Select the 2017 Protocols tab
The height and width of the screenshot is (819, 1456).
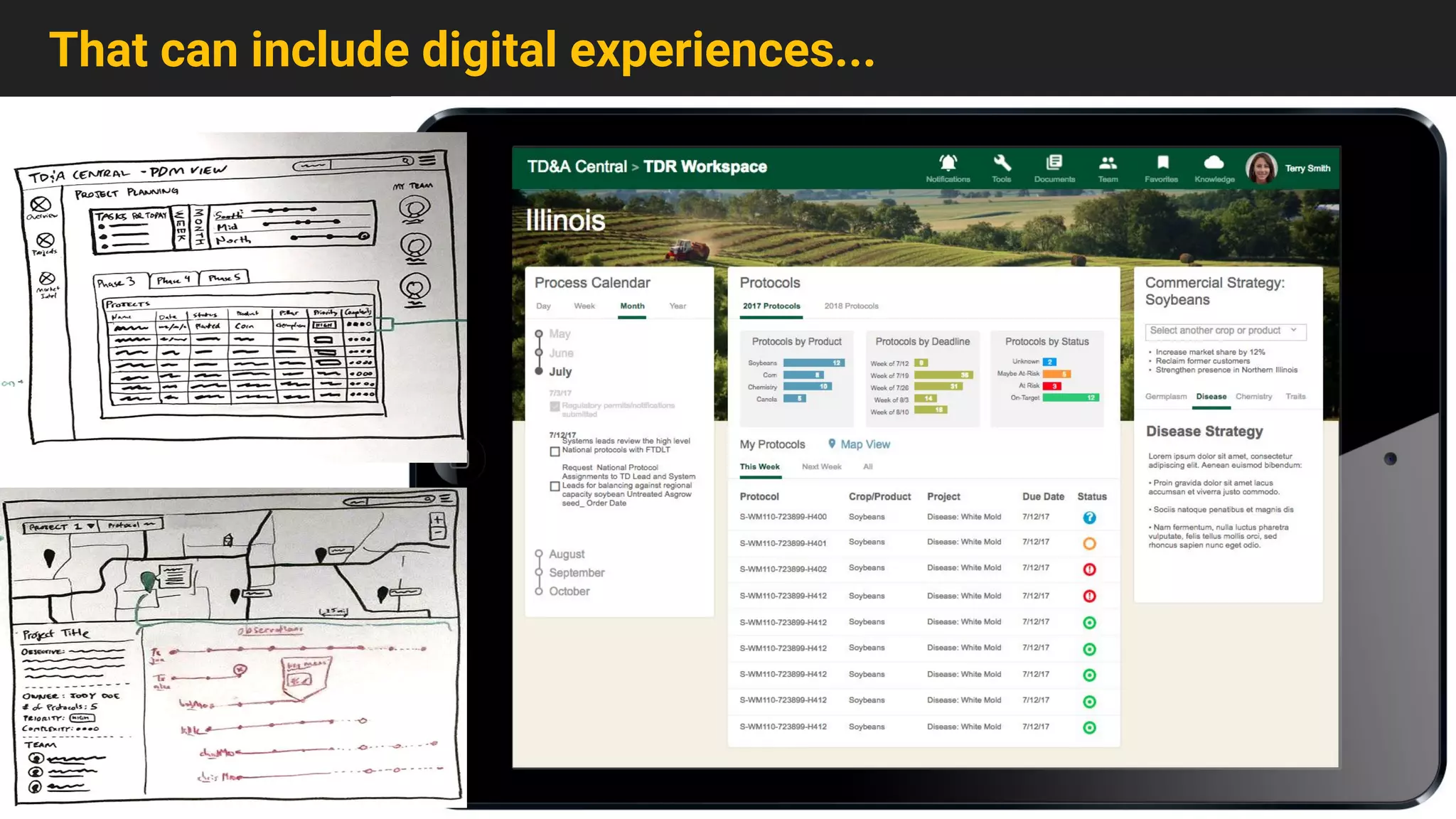coord(771,306)
